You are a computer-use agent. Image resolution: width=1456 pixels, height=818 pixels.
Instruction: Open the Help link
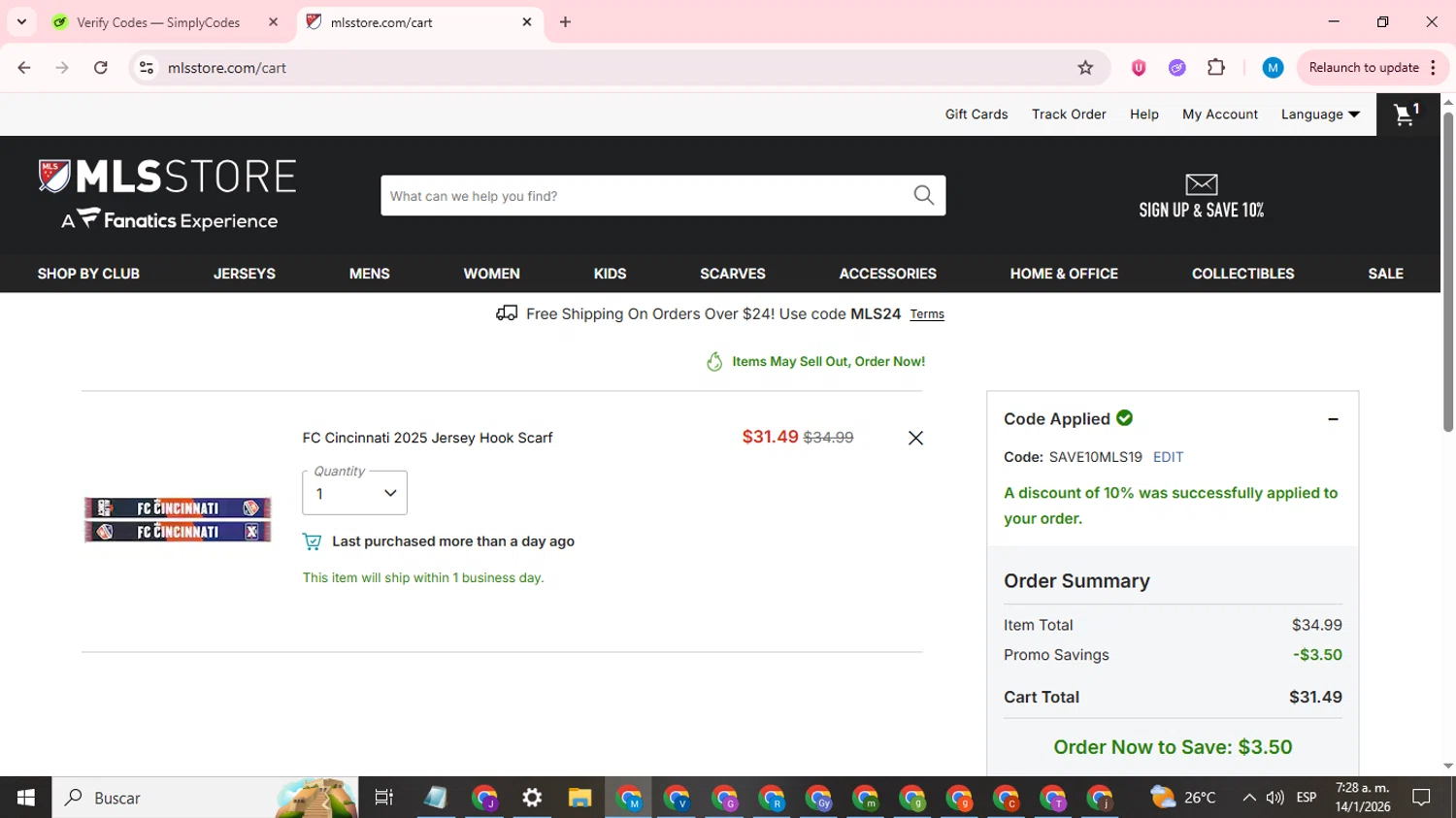(x=1144, y=115)
